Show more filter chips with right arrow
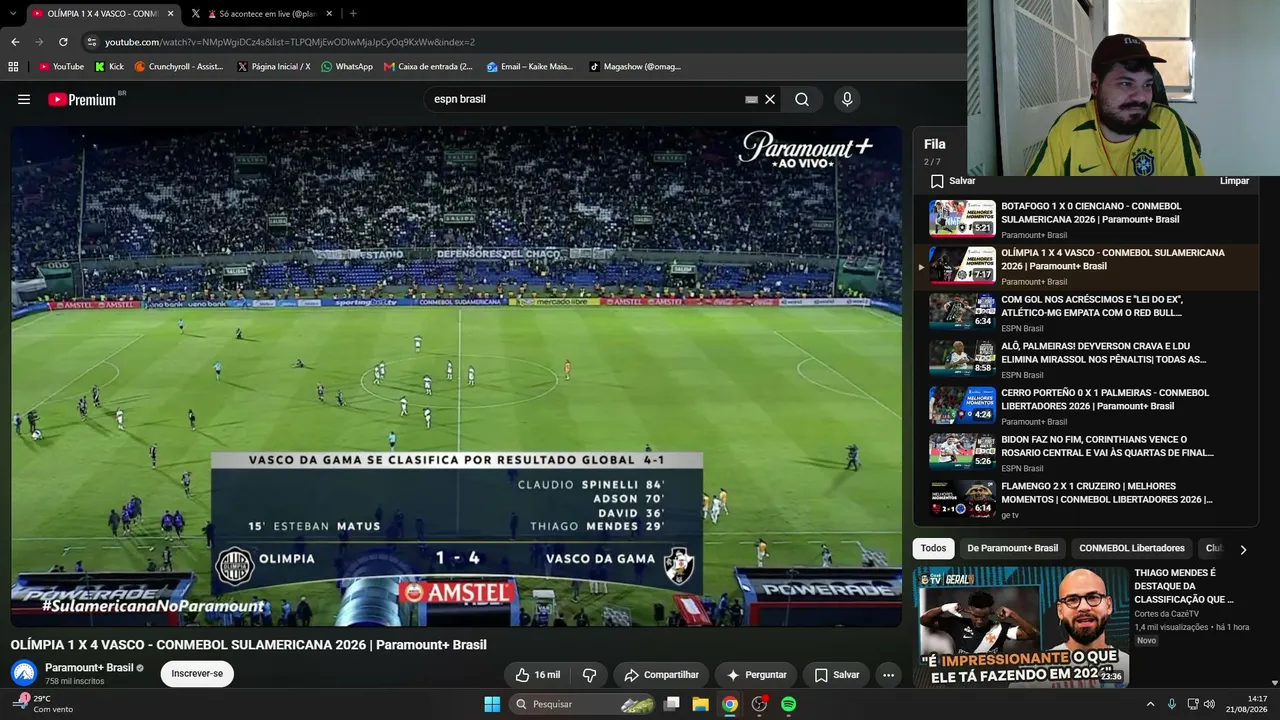Screen dimensions: 1280x720 tap(1243, 549)
